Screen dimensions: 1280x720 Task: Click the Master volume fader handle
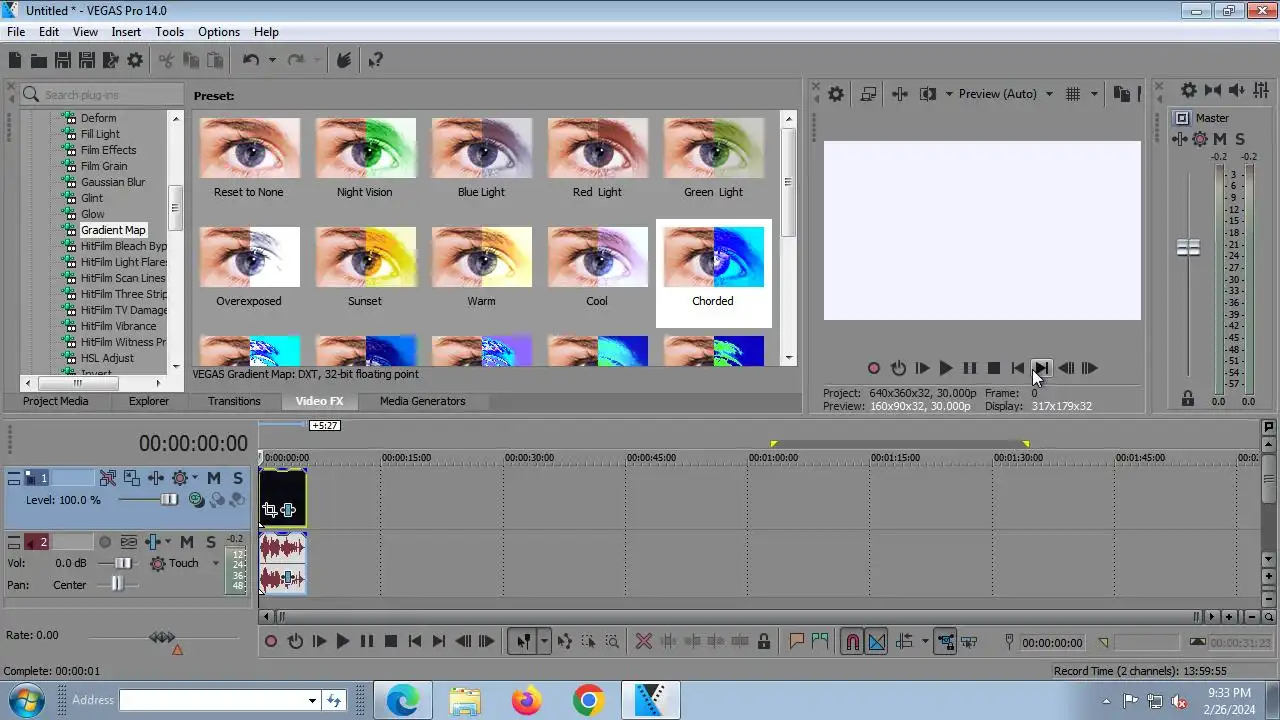coord(1188,247)
